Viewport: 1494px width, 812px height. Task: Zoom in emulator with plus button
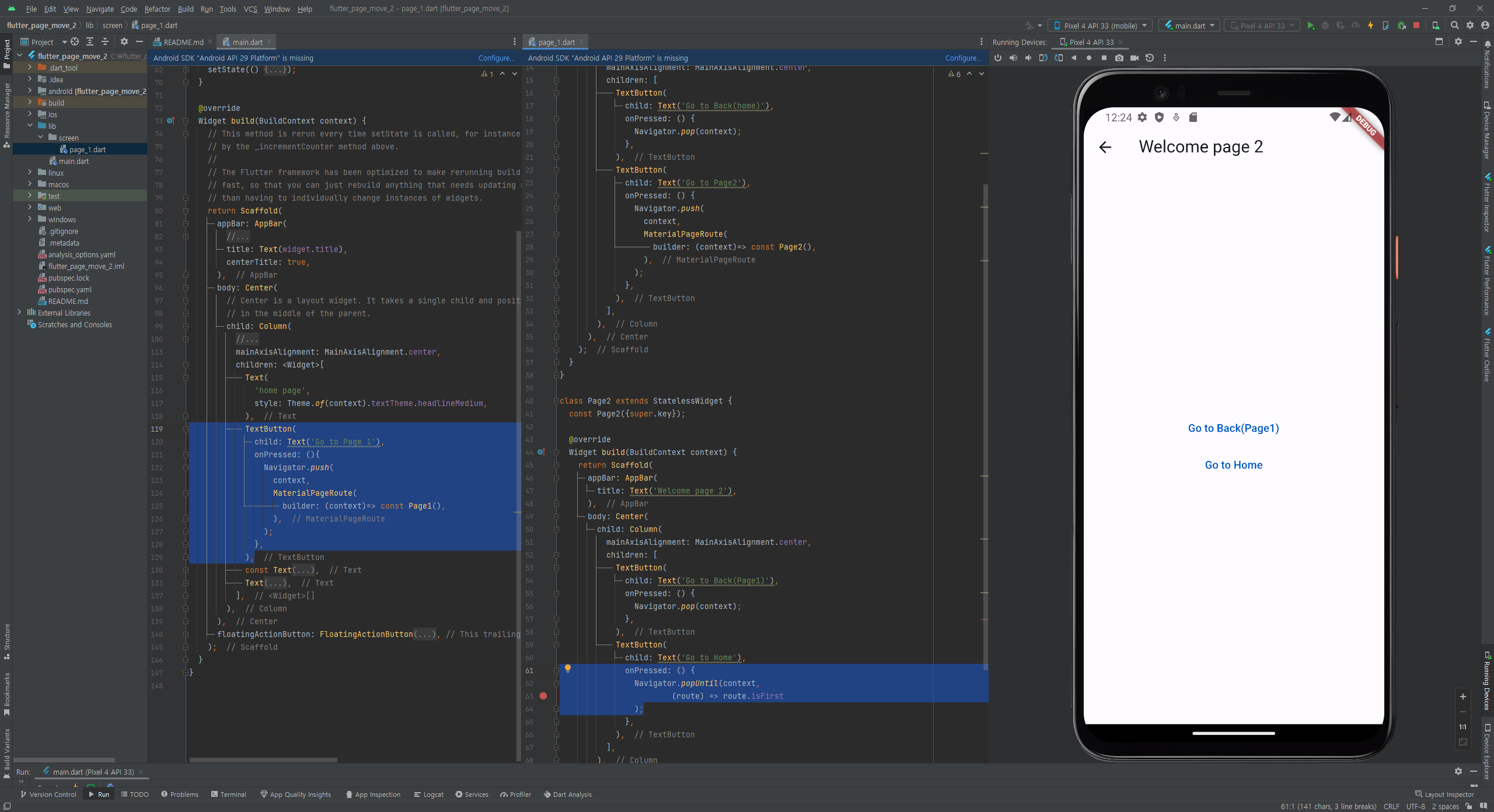1462,696
